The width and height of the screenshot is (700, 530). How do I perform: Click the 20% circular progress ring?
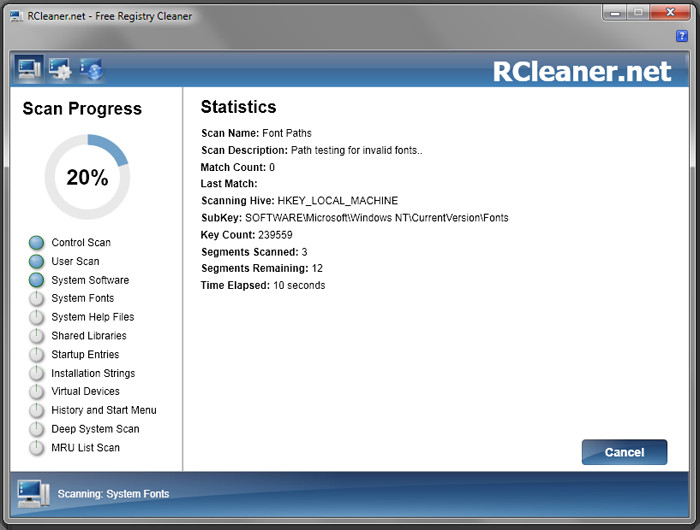(x=87, y=177)
